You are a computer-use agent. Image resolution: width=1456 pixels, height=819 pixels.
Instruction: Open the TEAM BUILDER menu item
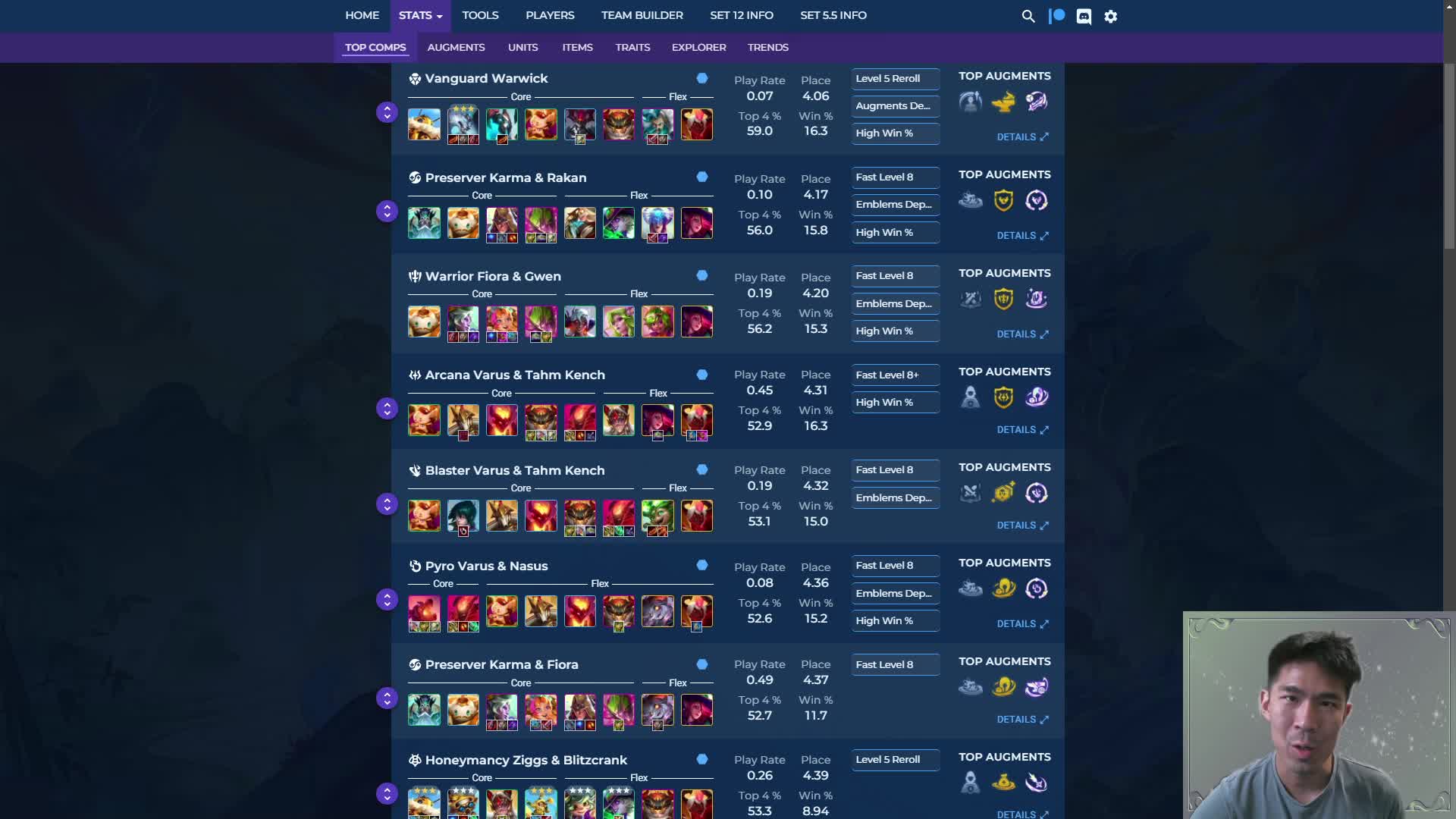[x=642, y=15]
